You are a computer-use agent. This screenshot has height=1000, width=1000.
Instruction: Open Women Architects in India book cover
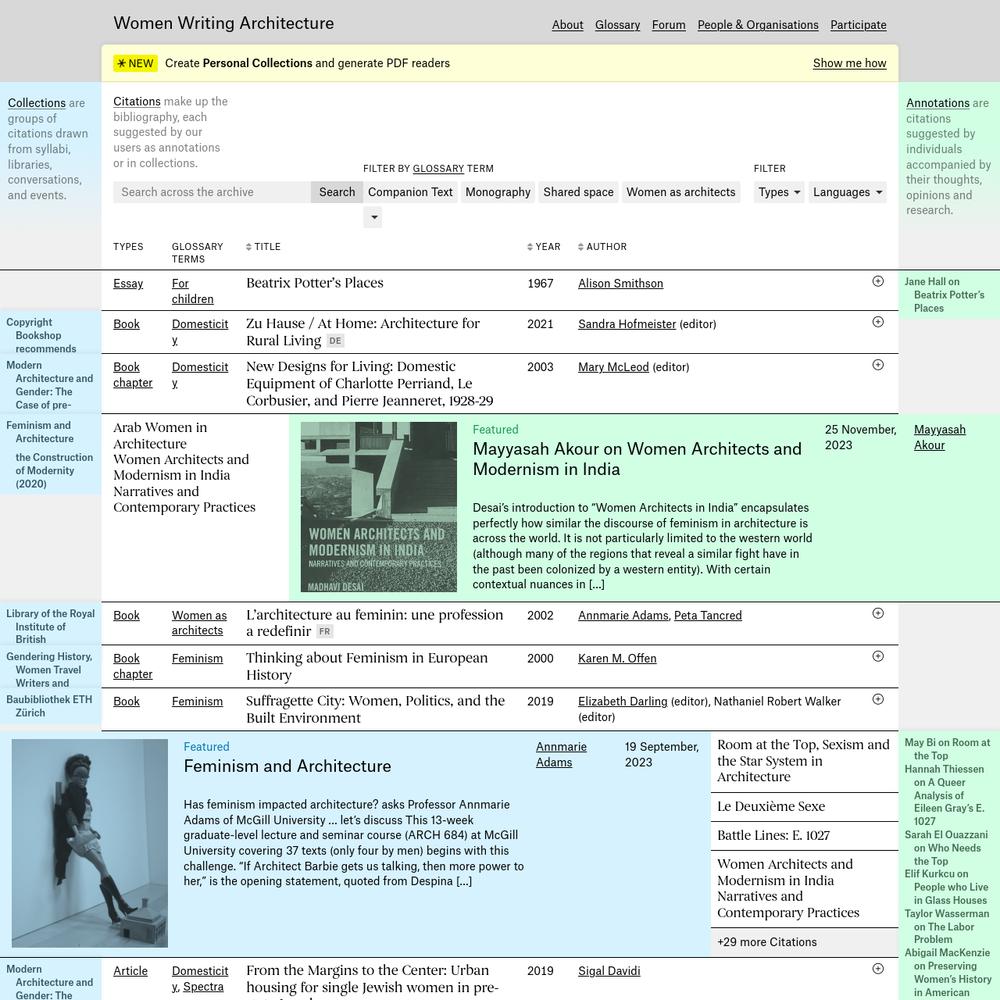(x=379, y=507)
